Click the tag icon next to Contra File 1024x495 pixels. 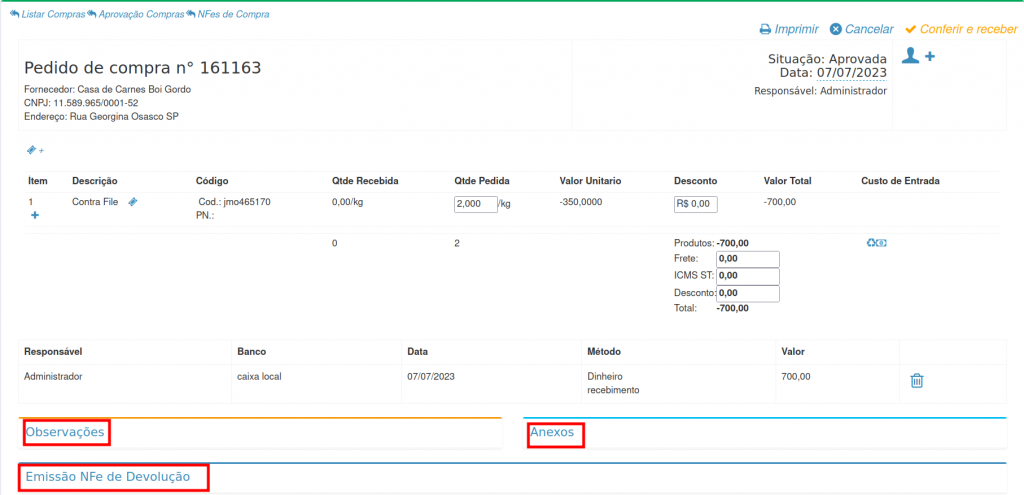[x=133, y=202]
